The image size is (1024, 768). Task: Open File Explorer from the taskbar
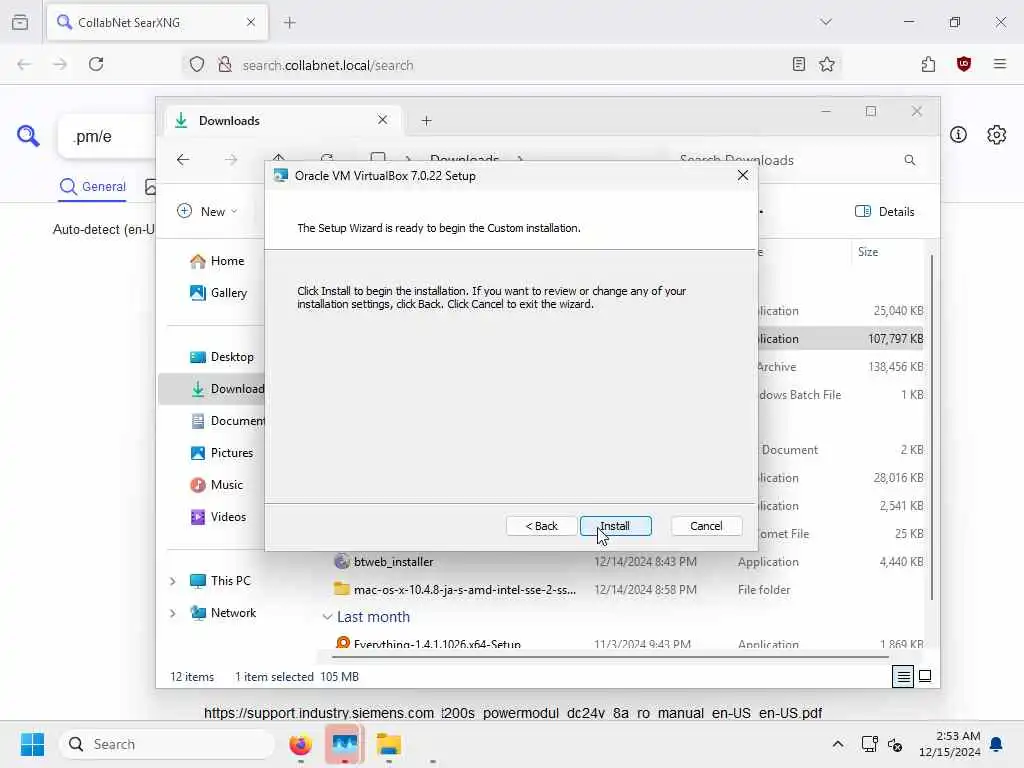[x=389, y=744]
